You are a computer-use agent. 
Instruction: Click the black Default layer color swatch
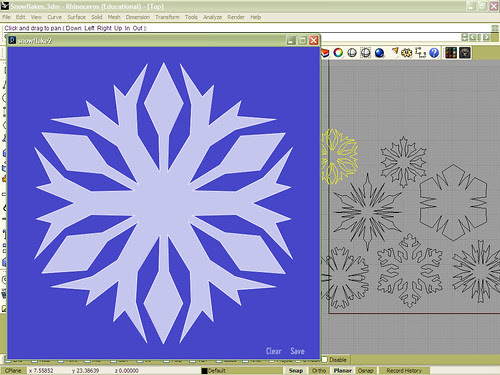[204, 371]
